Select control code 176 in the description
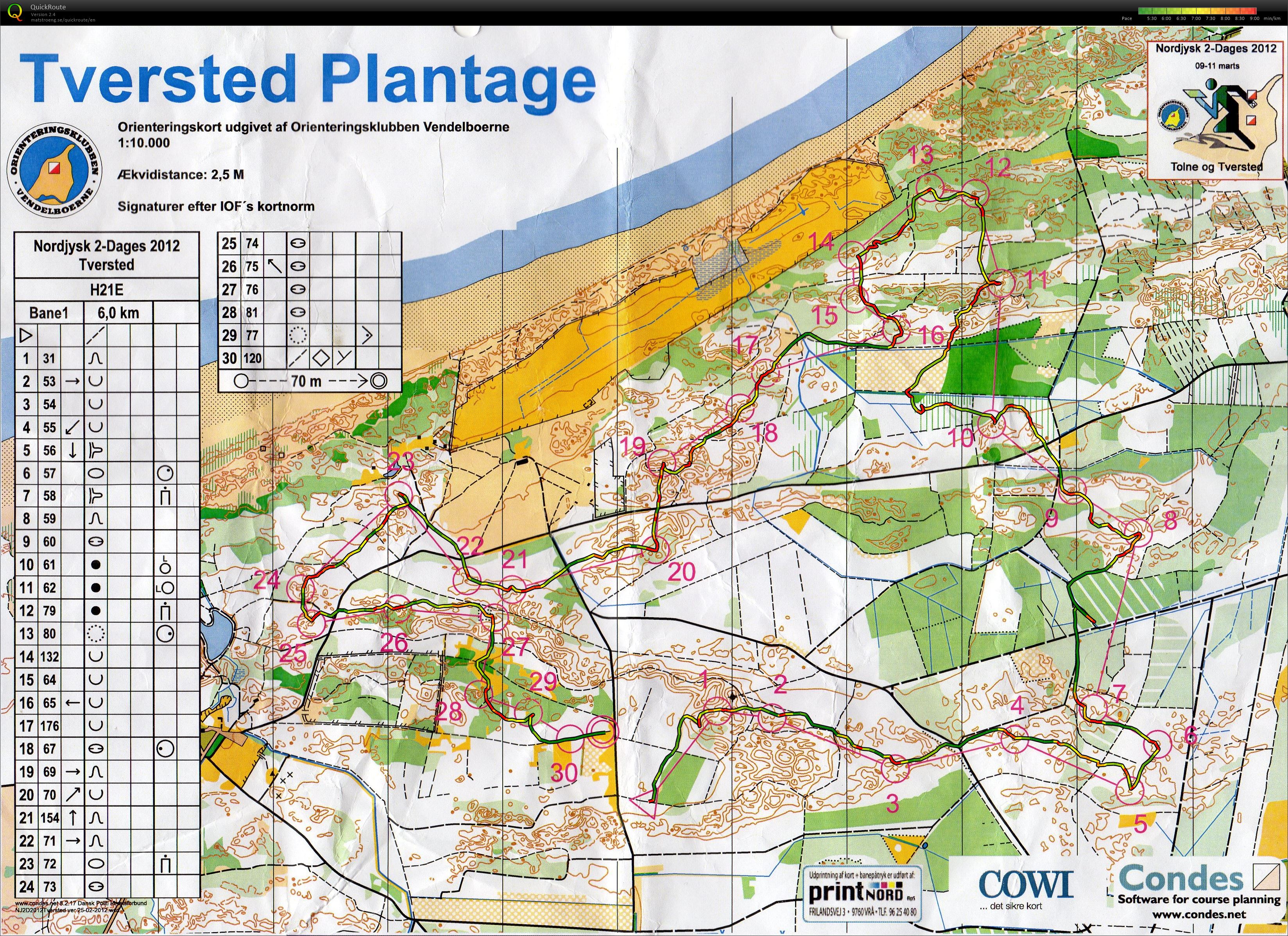The image size is (1288, 936). click(49, 725)
